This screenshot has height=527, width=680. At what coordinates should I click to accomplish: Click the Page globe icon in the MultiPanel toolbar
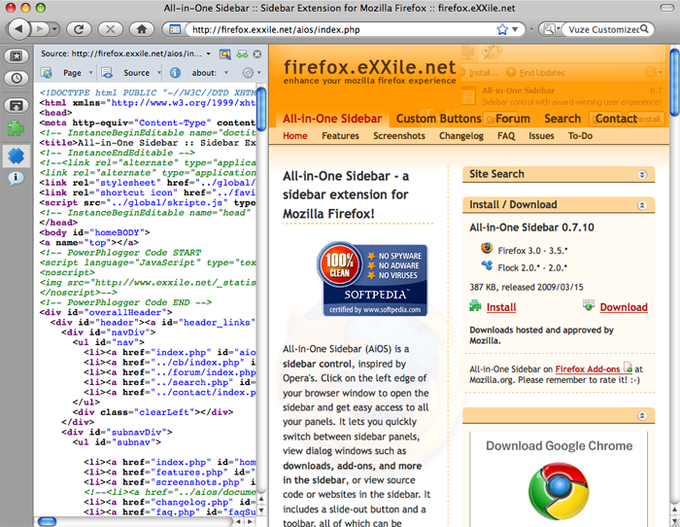tap(46, 72)
